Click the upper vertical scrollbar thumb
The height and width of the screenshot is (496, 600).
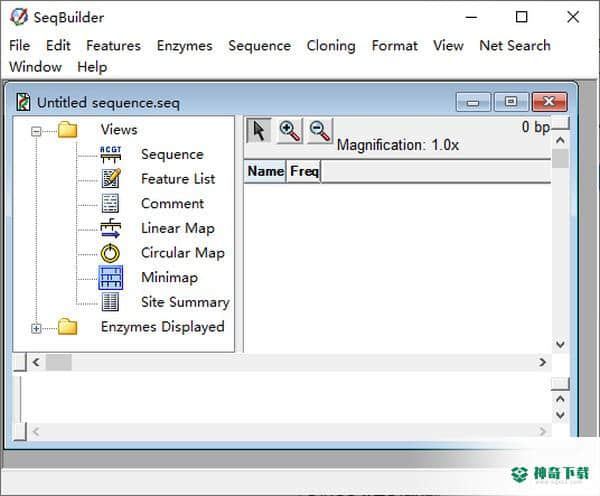click(x=560, y=158)
